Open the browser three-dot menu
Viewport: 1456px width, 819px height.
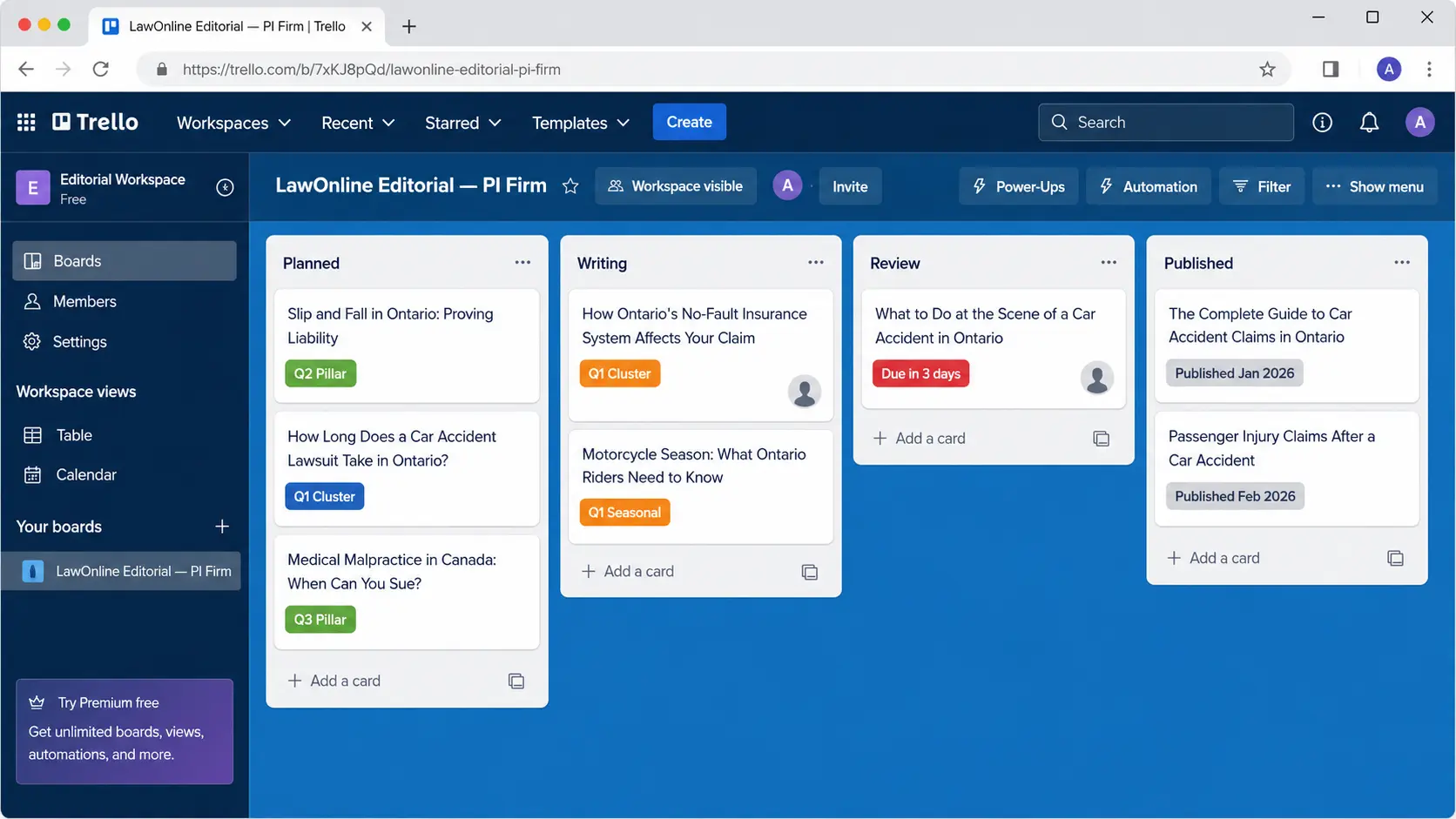coord(1429,70)
